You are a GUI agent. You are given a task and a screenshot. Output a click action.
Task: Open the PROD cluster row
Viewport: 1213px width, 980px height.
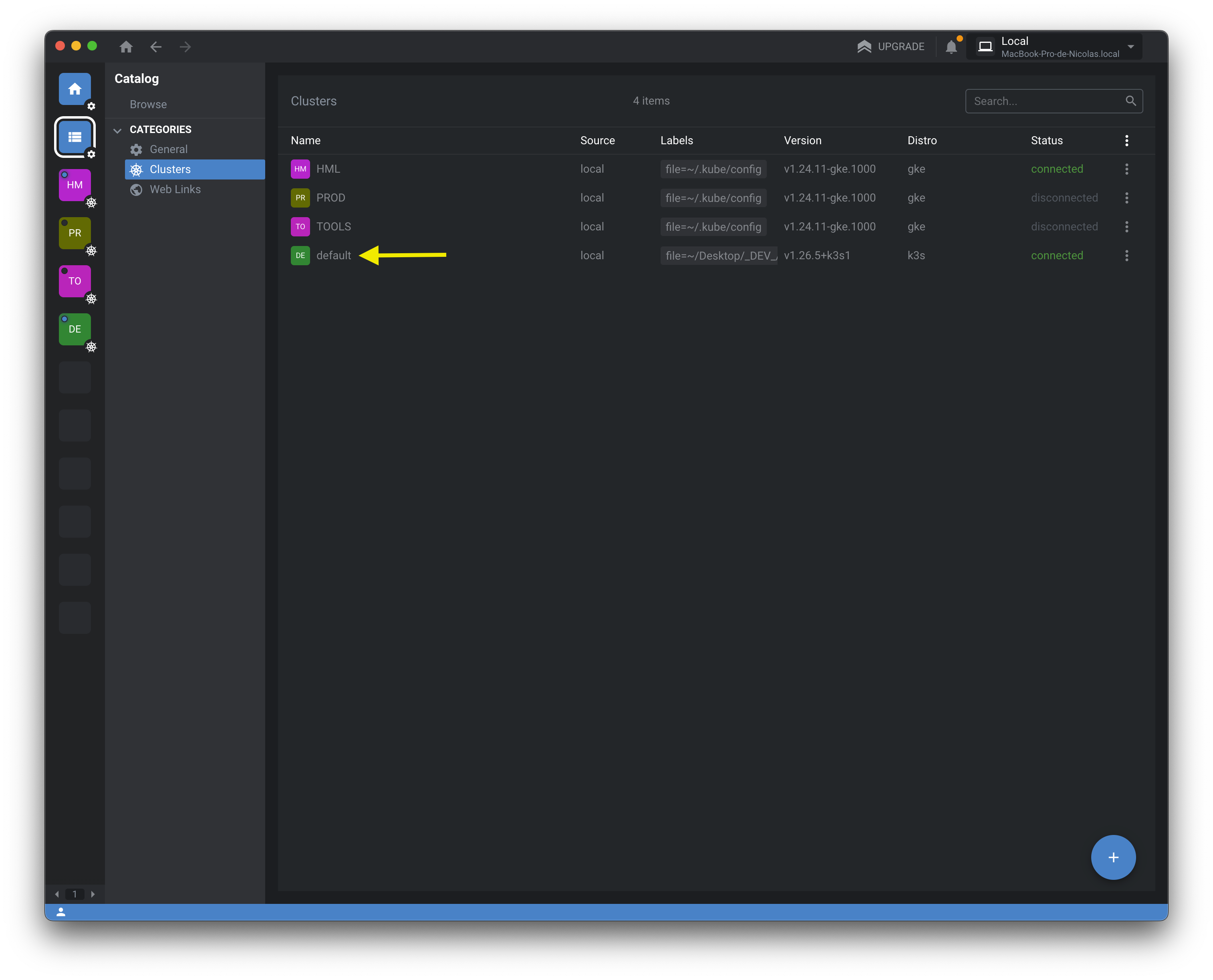click(x=716, y=198)
